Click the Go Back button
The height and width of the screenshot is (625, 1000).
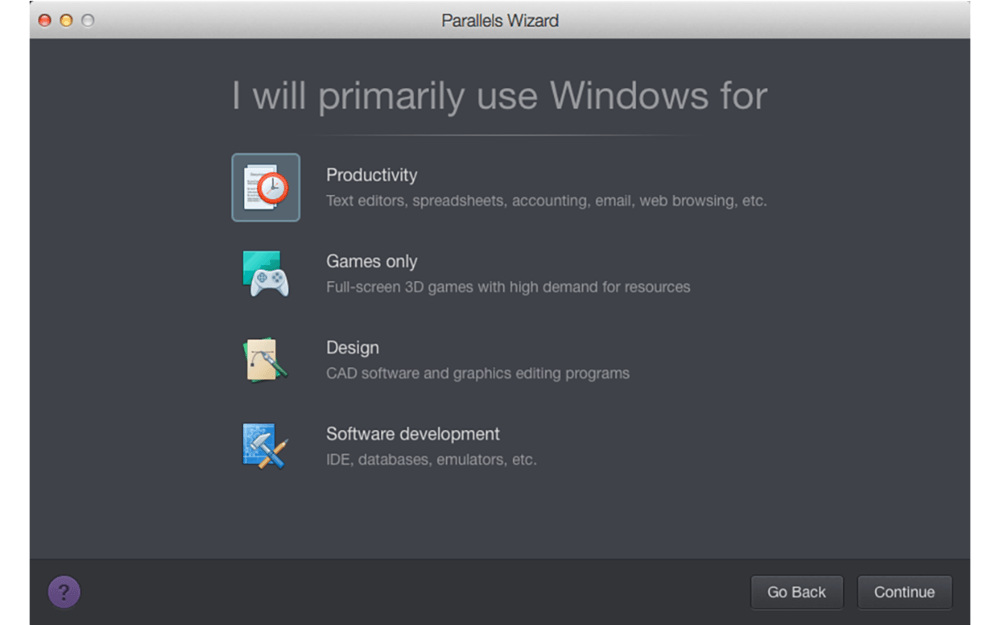click(797, 592)
